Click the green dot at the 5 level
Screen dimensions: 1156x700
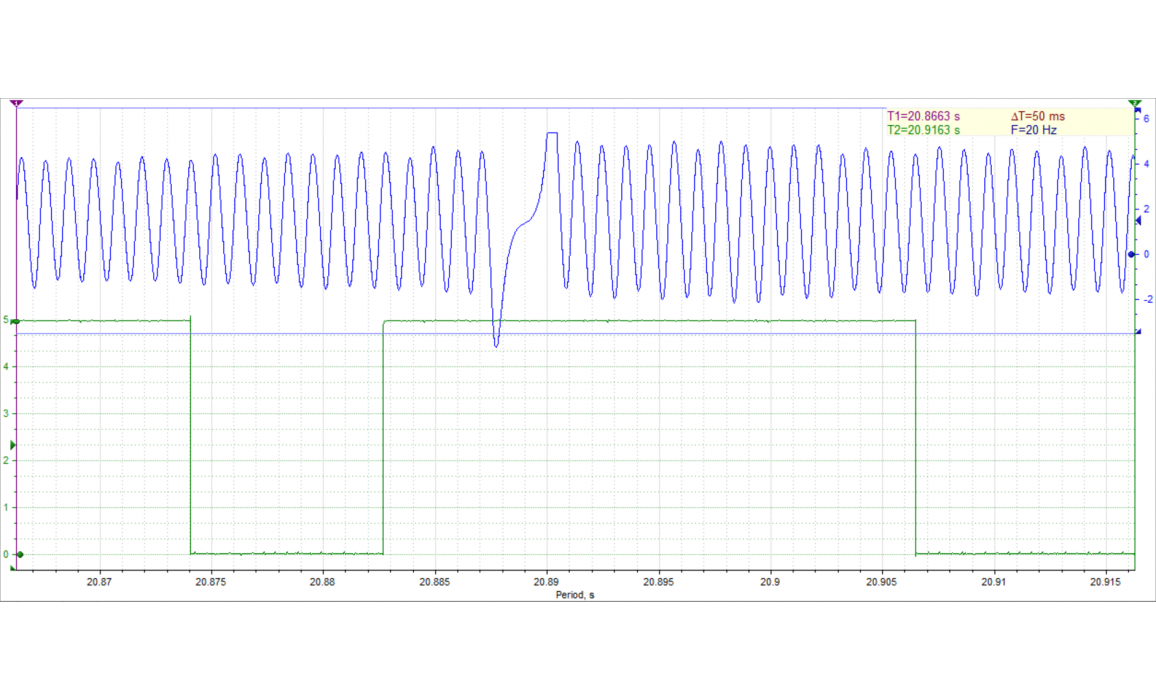(18, 321)
